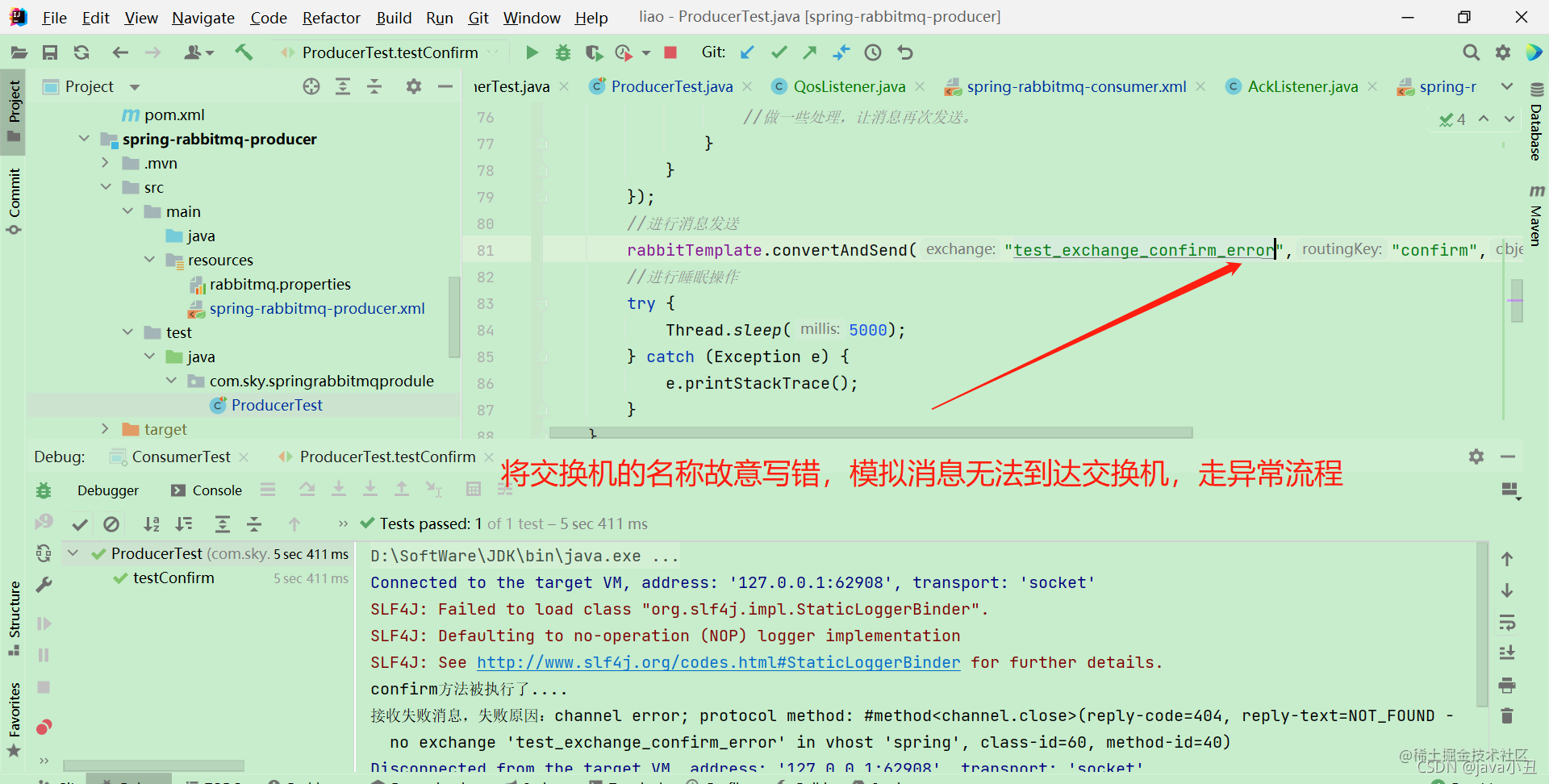Clear console with trash can icon
Viewport: 1549px width, 784px height.
(1507, 715)
